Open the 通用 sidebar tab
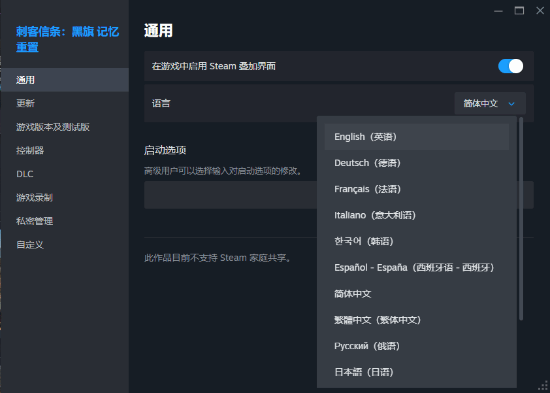 click(x=65, y=80)
